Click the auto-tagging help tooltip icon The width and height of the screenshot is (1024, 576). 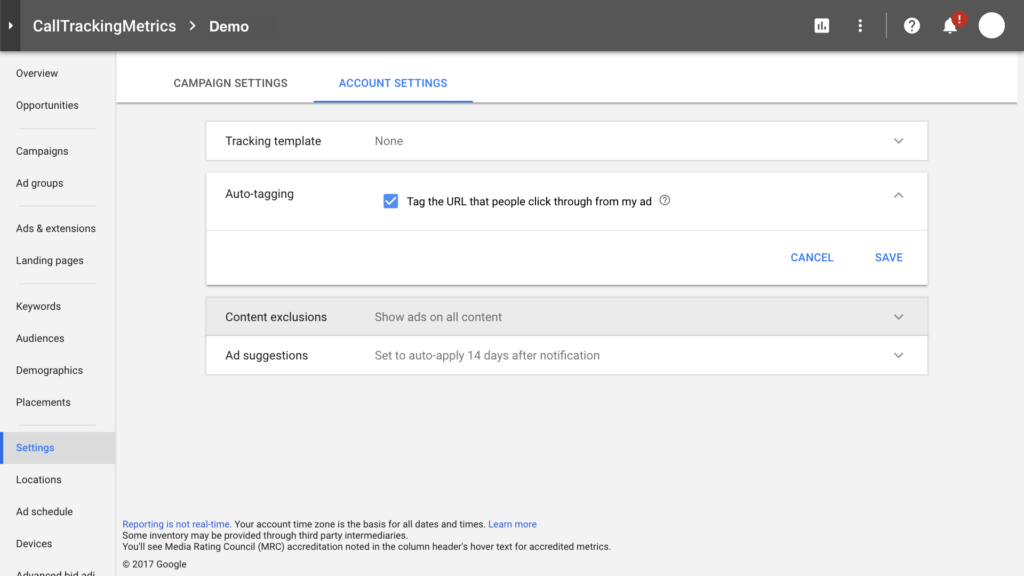(665, 200)
